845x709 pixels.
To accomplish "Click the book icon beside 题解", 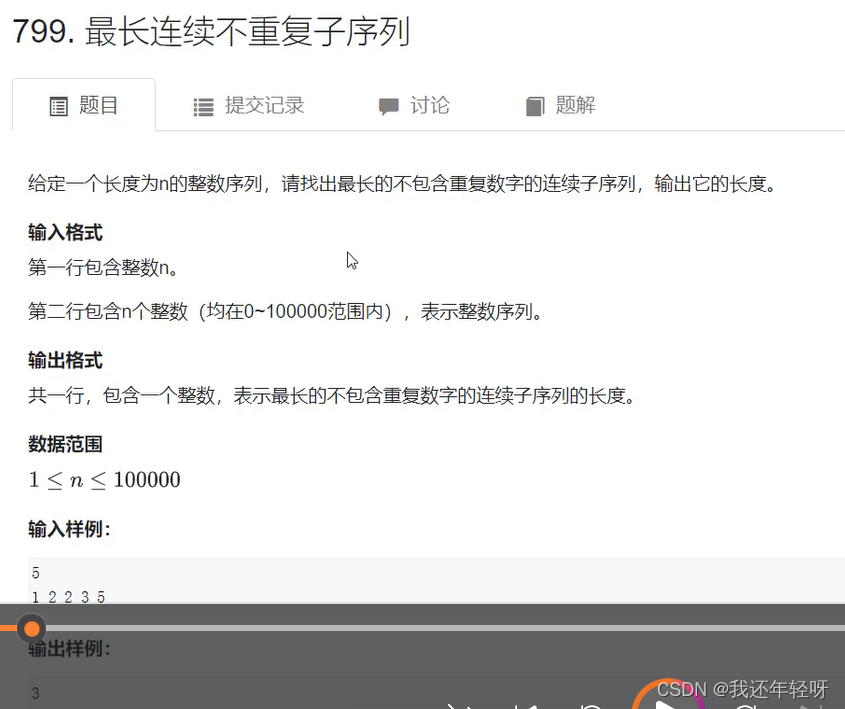I will pos(535,105).
